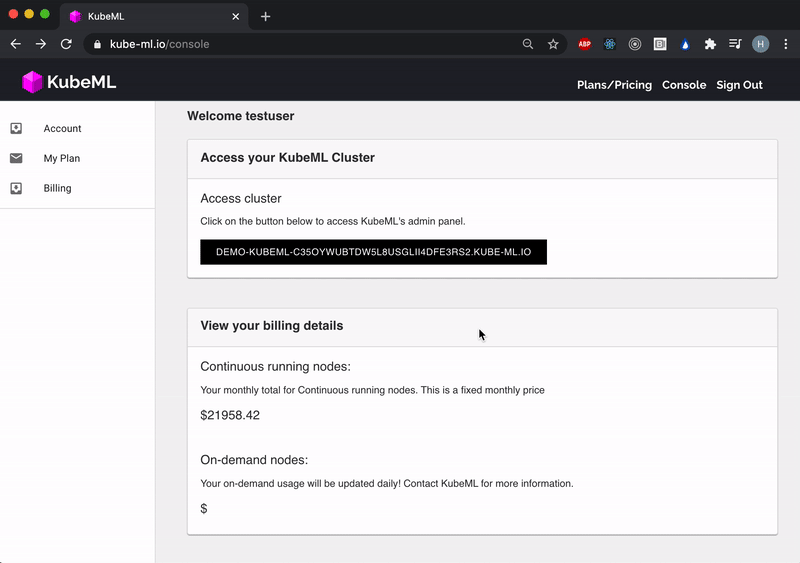Click the browser forward arrow

coord(41,44)
